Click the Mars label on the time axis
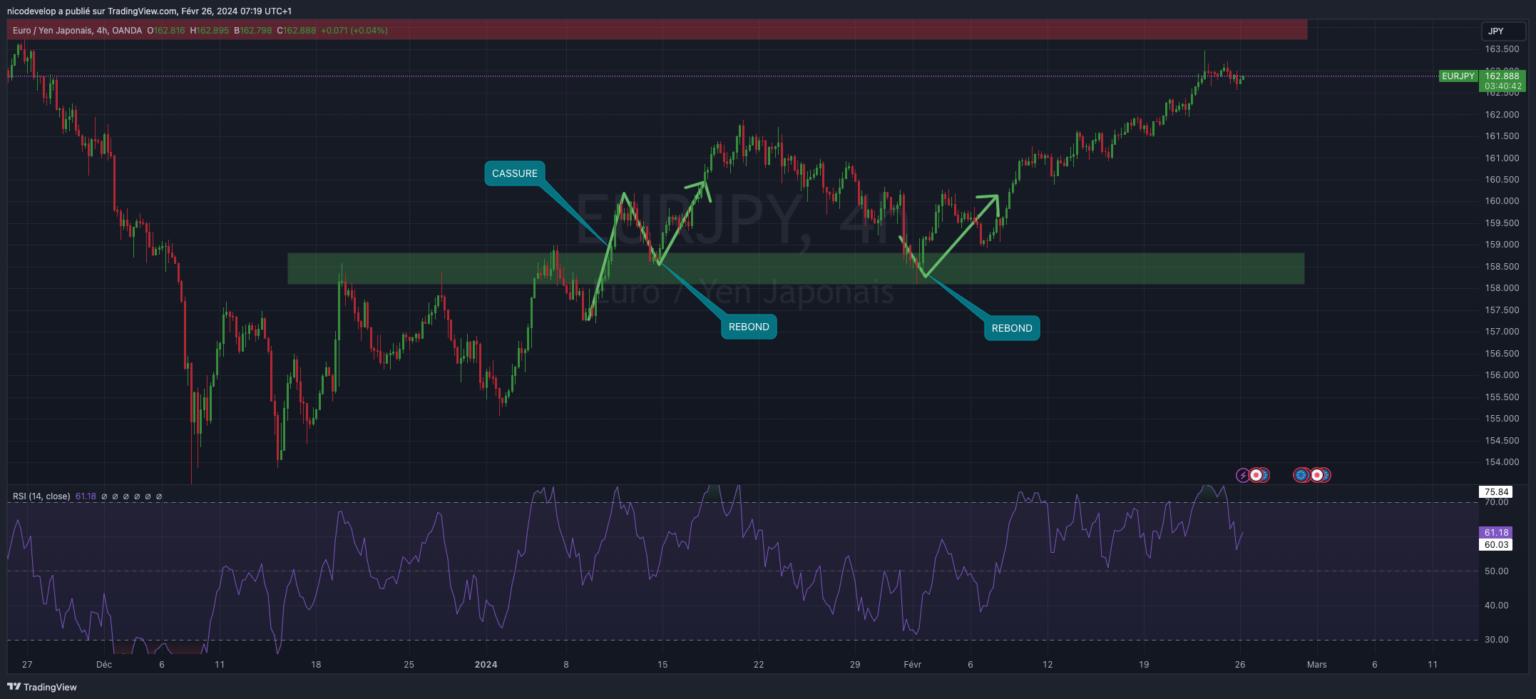1536x699 pixels. coord(1316,664)
